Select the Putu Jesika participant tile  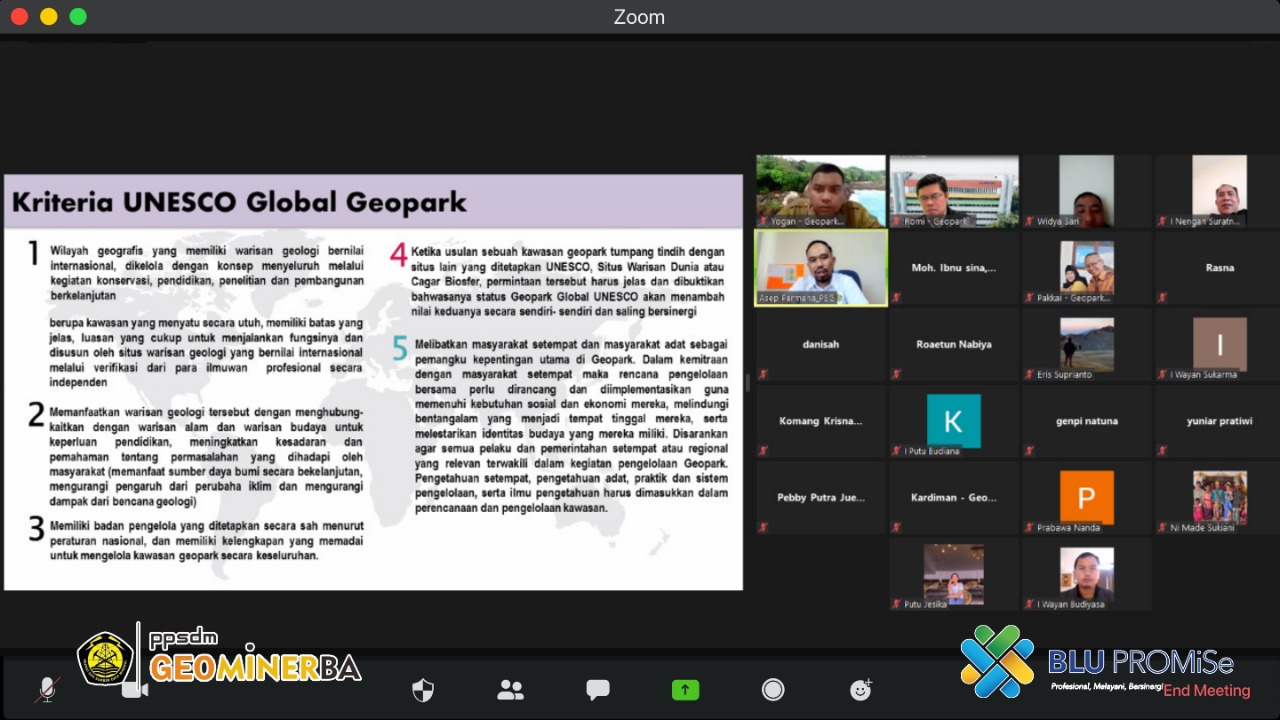pos(954,574)
